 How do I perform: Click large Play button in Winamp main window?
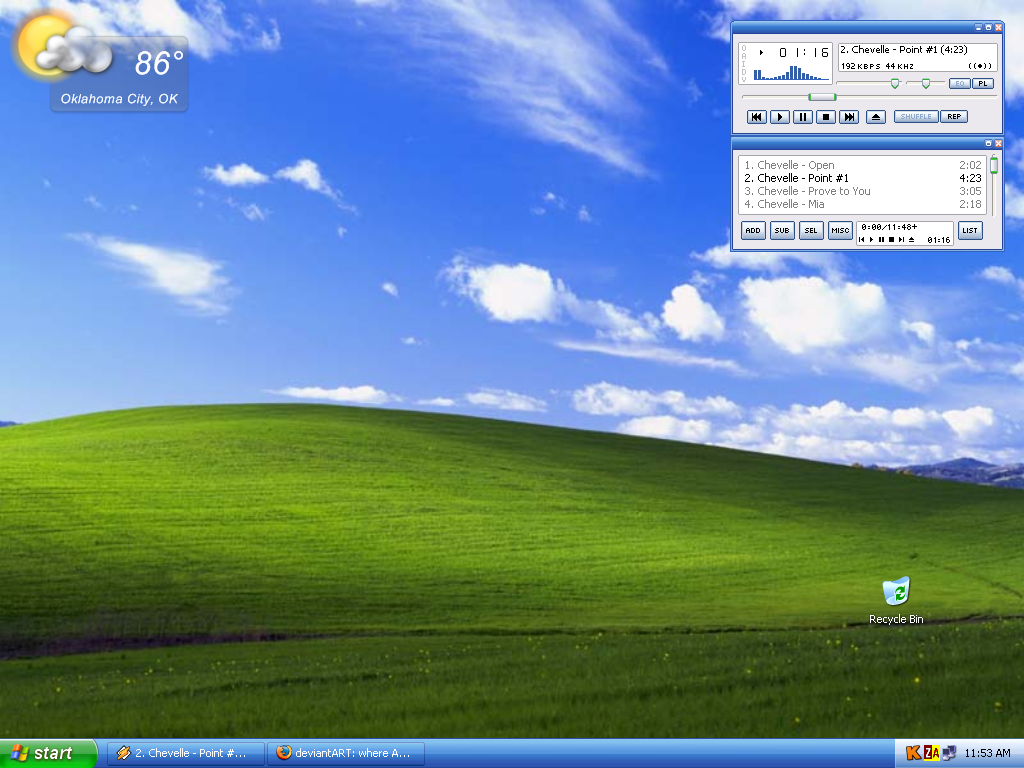(x=780, y=117)
